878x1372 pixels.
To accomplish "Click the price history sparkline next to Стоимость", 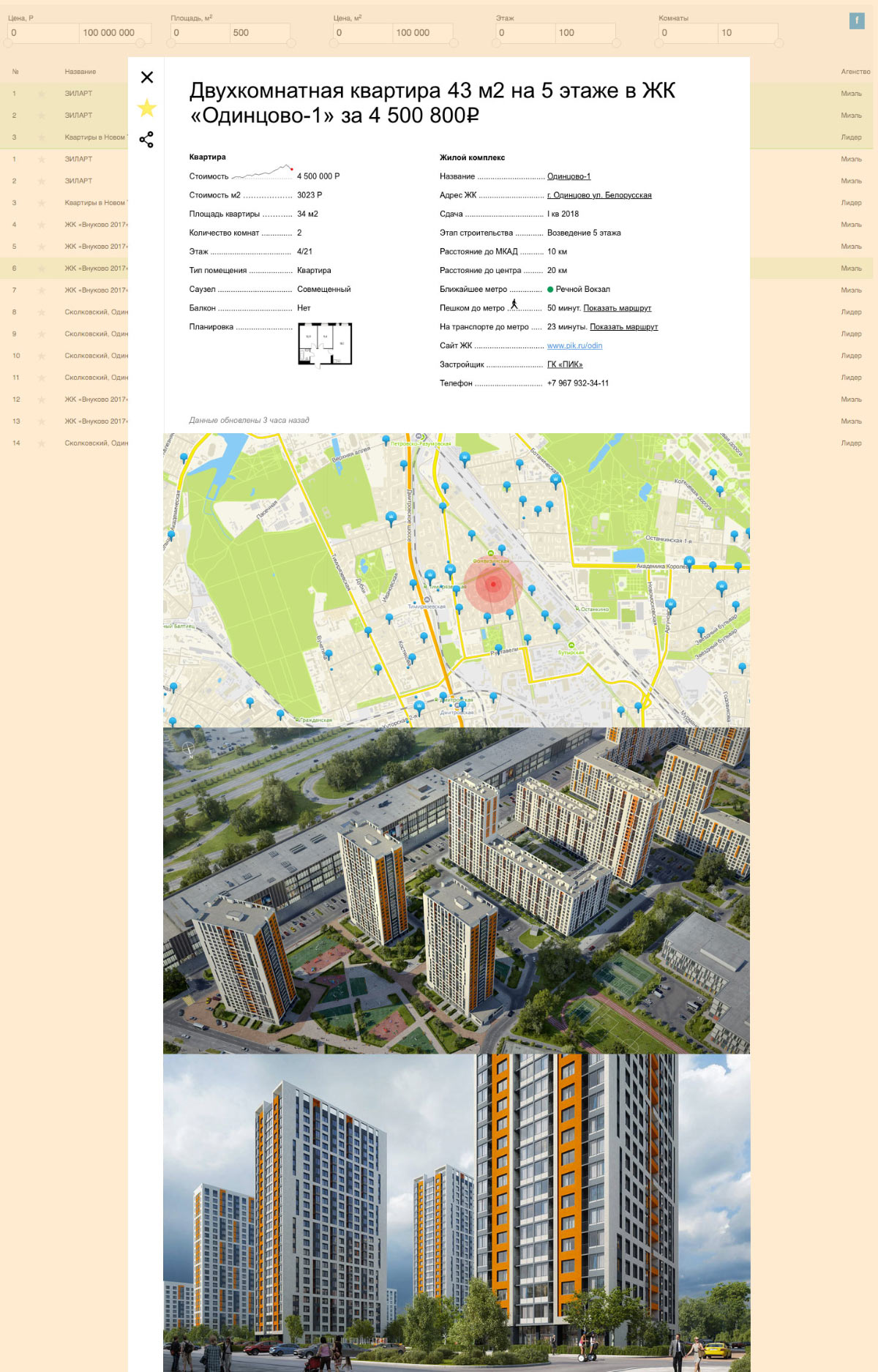I will (x=262, y=173).
